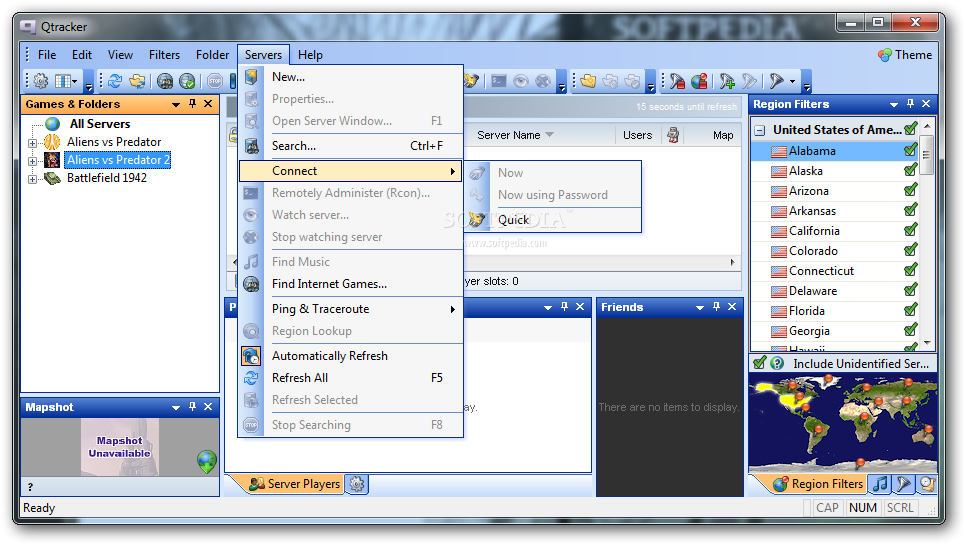The width and height of the screenshot is (966, 545).
Task: Click the settings gear toolbar icon
Action: coord(41,81)
